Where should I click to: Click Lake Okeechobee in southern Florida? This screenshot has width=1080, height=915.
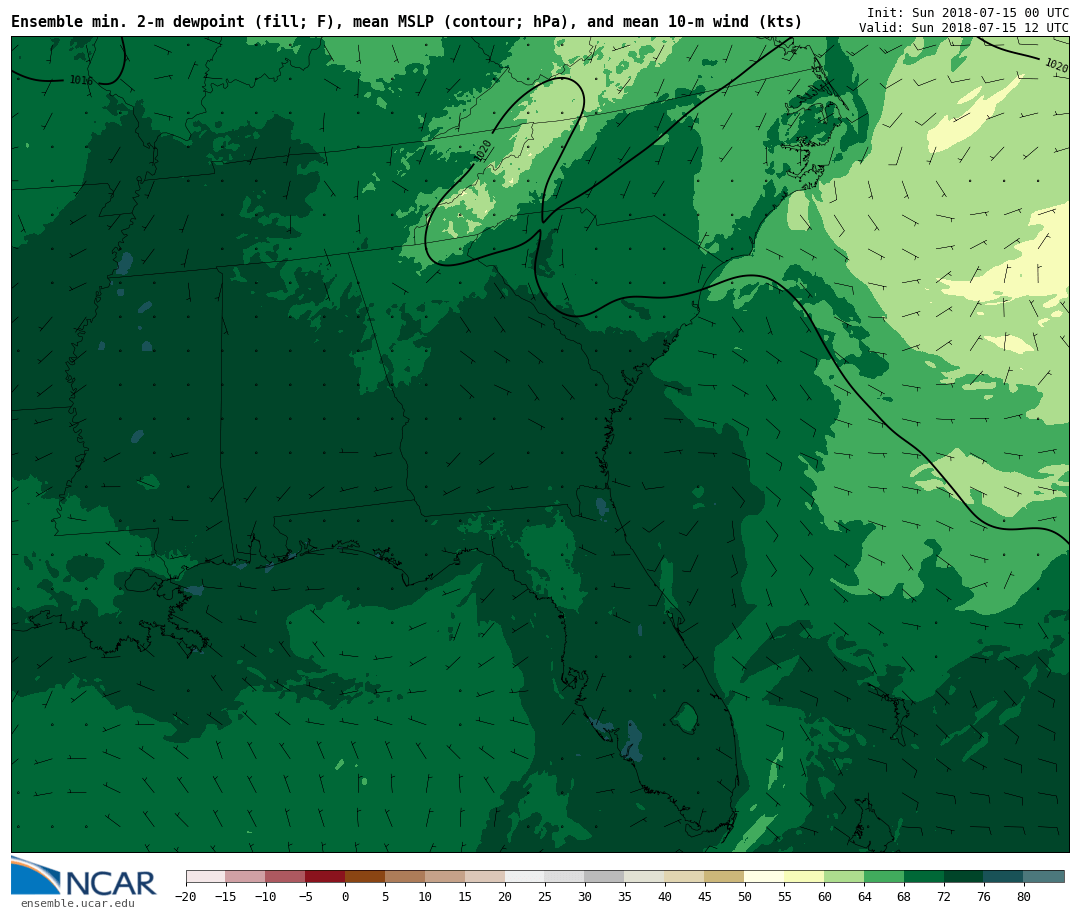685,717
